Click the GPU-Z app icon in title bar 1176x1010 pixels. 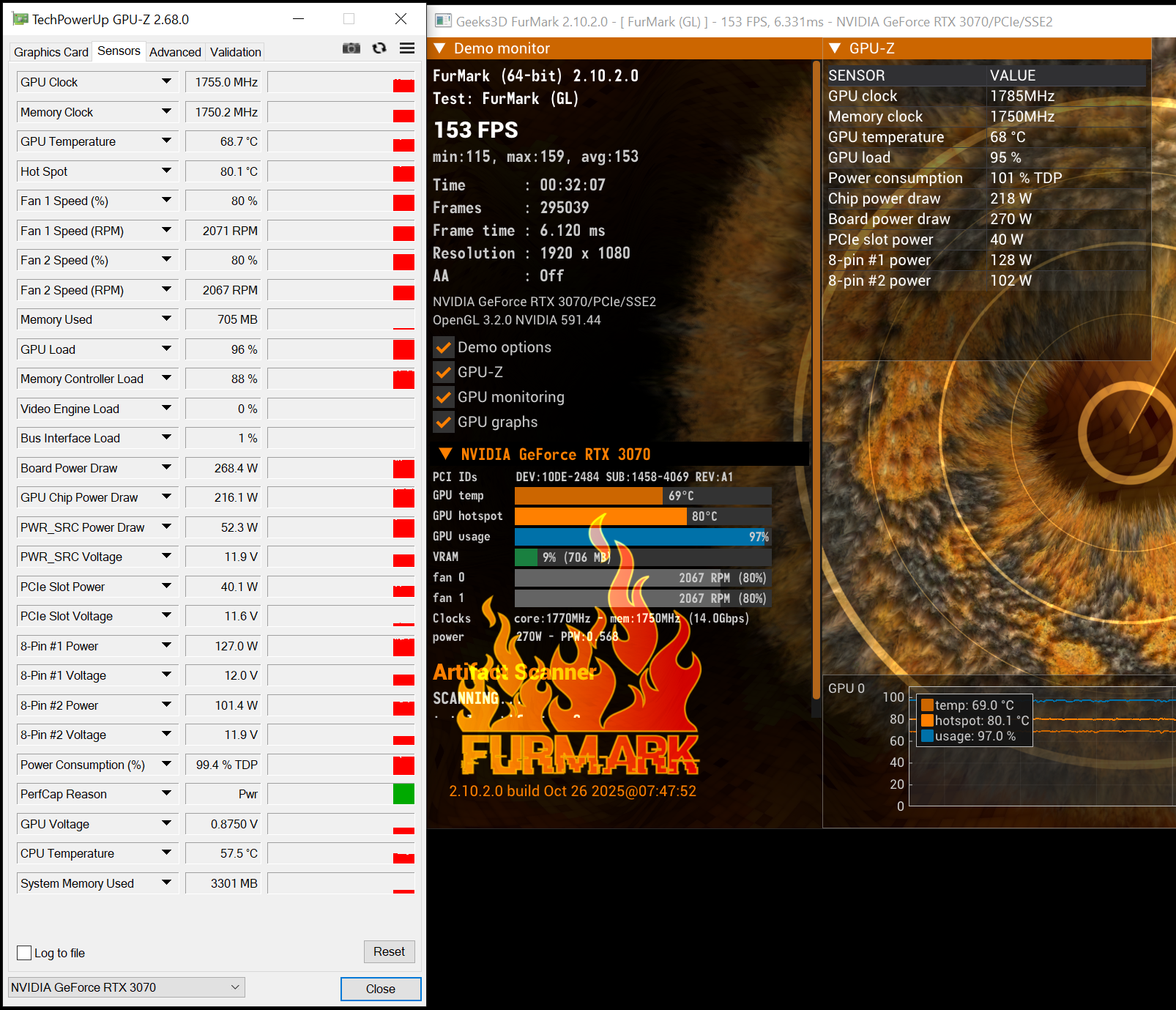click(x=21, y=19)
